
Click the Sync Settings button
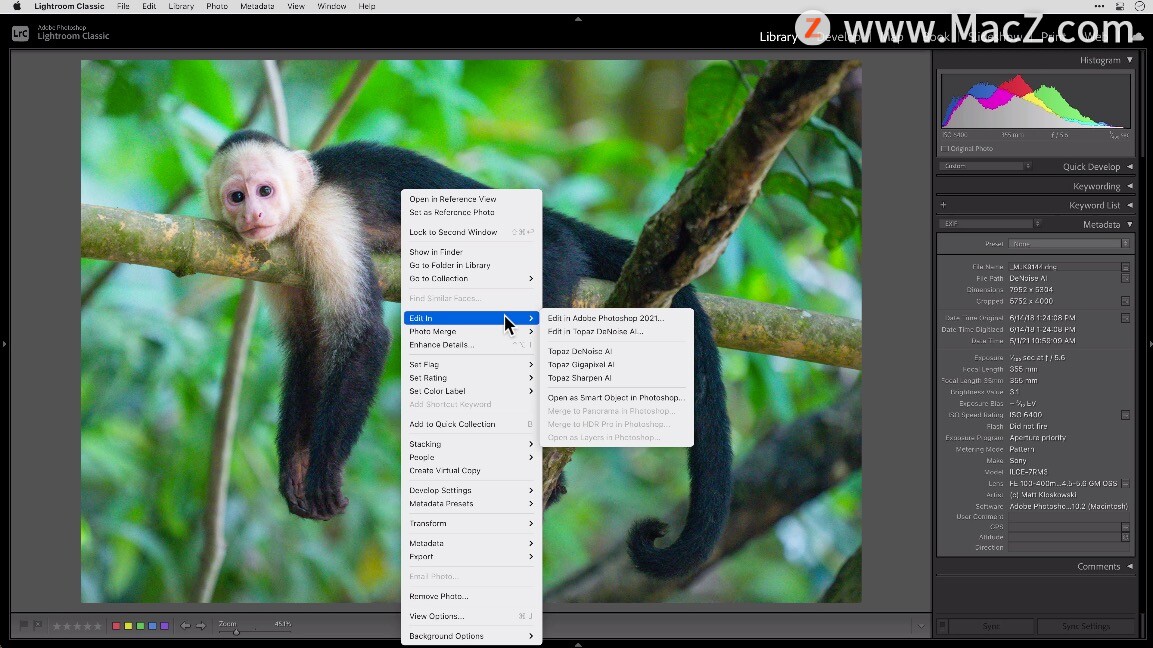click(x=1085, y=626)
